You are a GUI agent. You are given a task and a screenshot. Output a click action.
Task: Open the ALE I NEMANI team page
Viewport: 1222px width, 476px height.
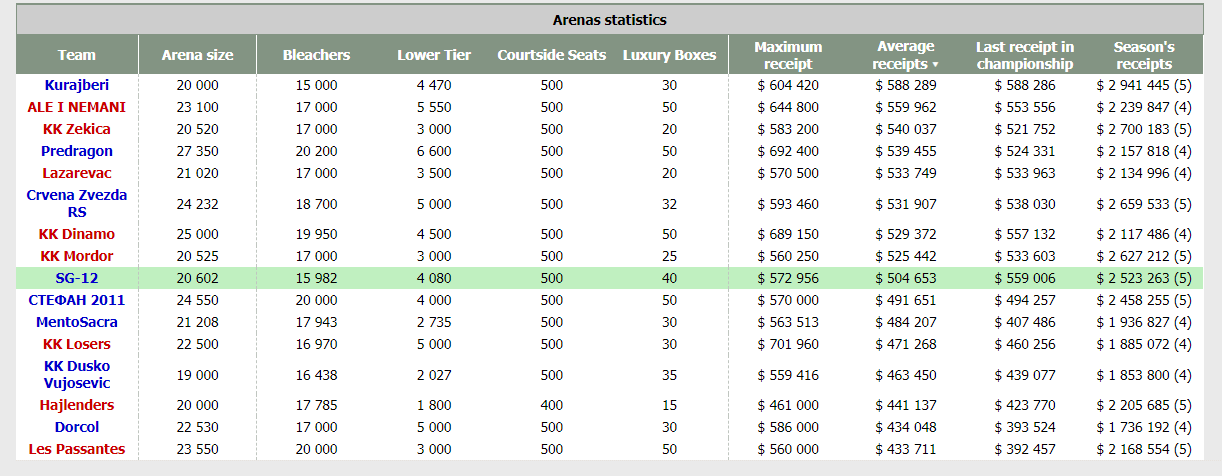point(77,107)
